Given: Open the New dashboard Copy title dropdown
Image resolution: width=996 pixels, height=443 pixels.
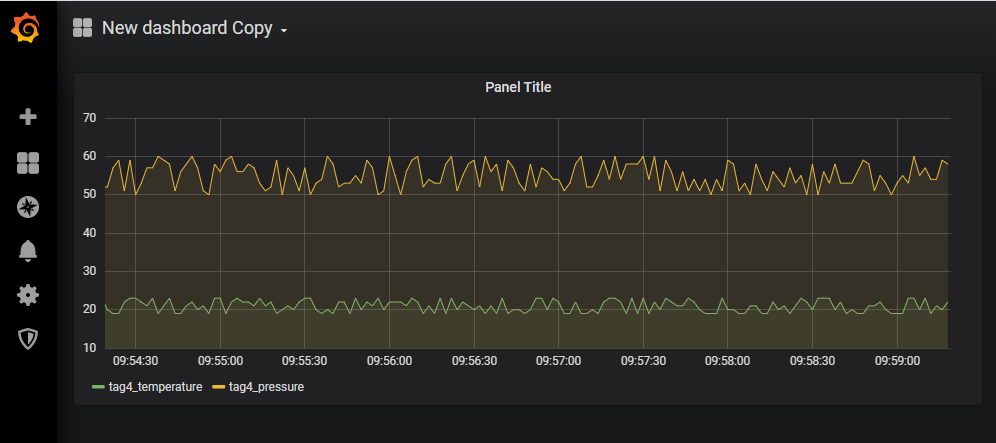Looking at the screenshot, I should pyautogui.click(x=195, y=29).
